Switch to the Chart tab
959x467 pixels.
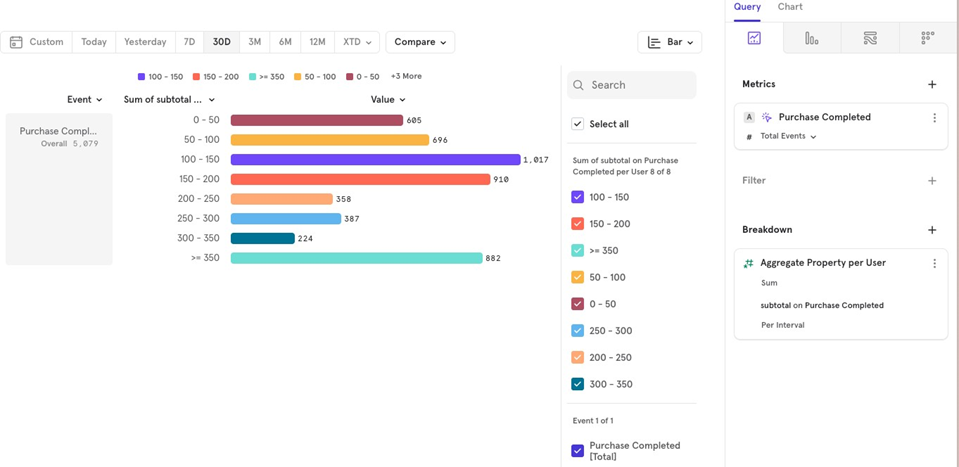[x=790, y=7]
